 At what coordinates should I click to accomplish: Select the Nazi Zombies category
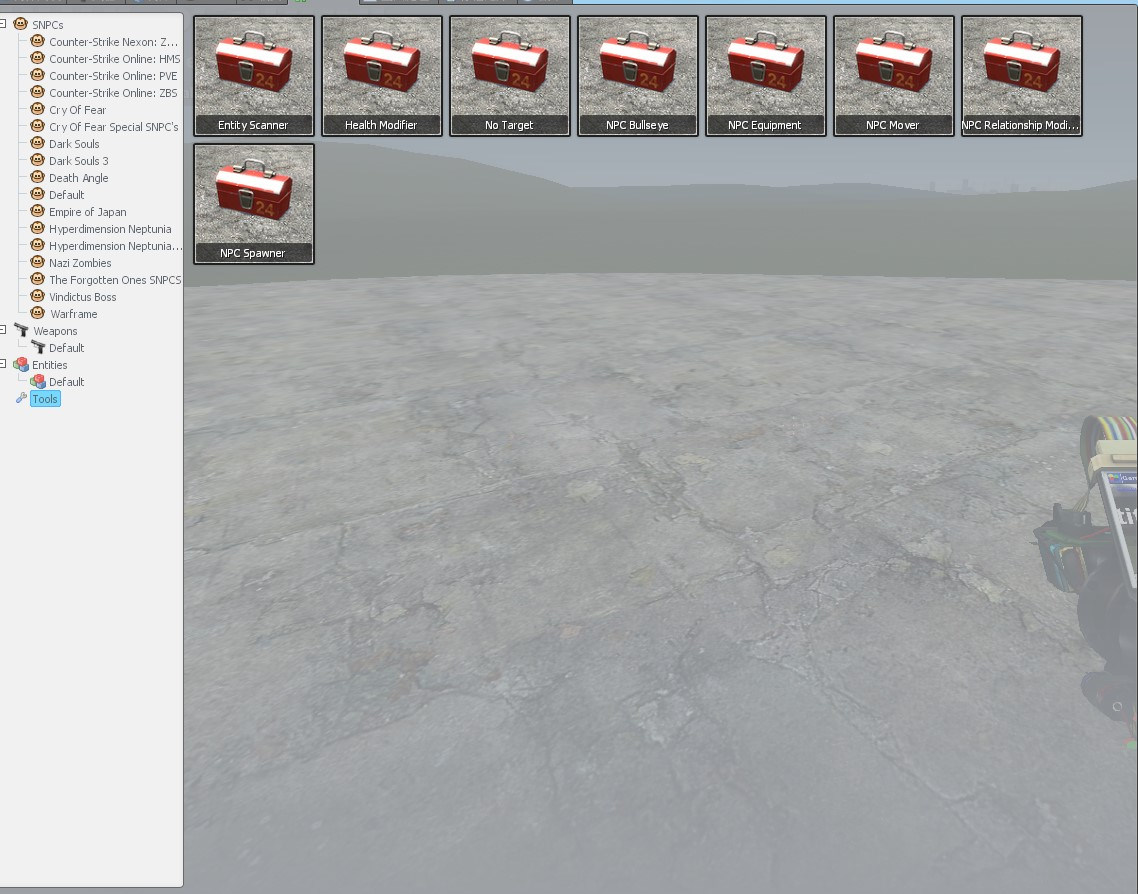(x=80, y=263)
